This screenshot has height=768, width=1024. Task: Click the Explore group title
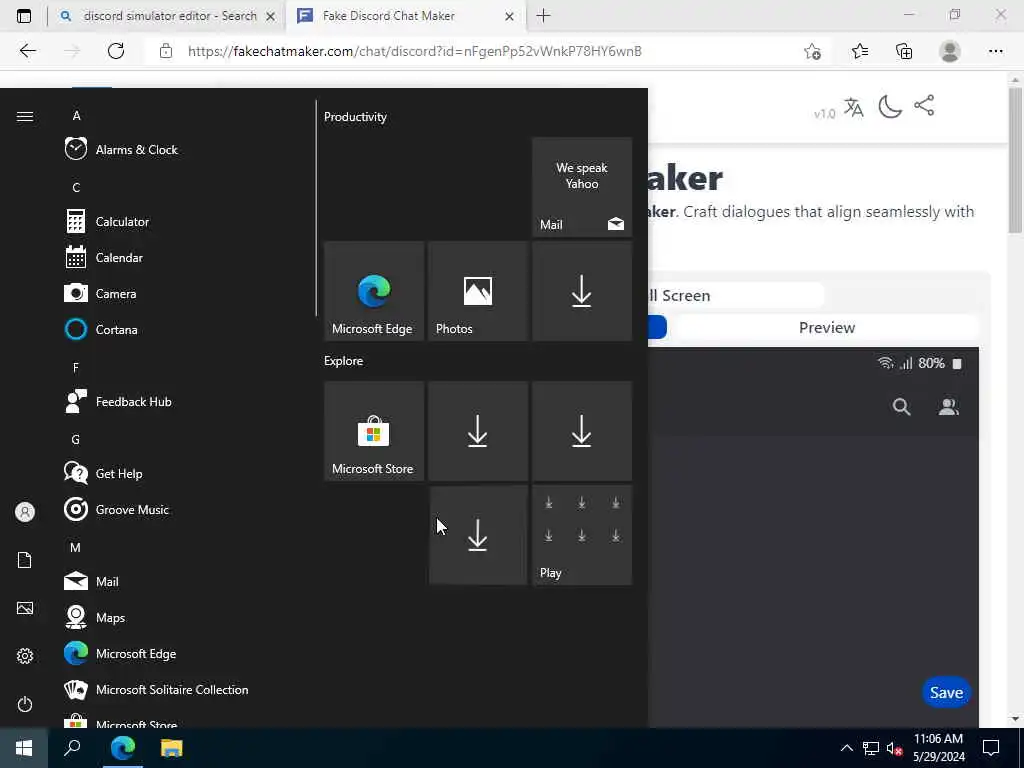point(344,360)
